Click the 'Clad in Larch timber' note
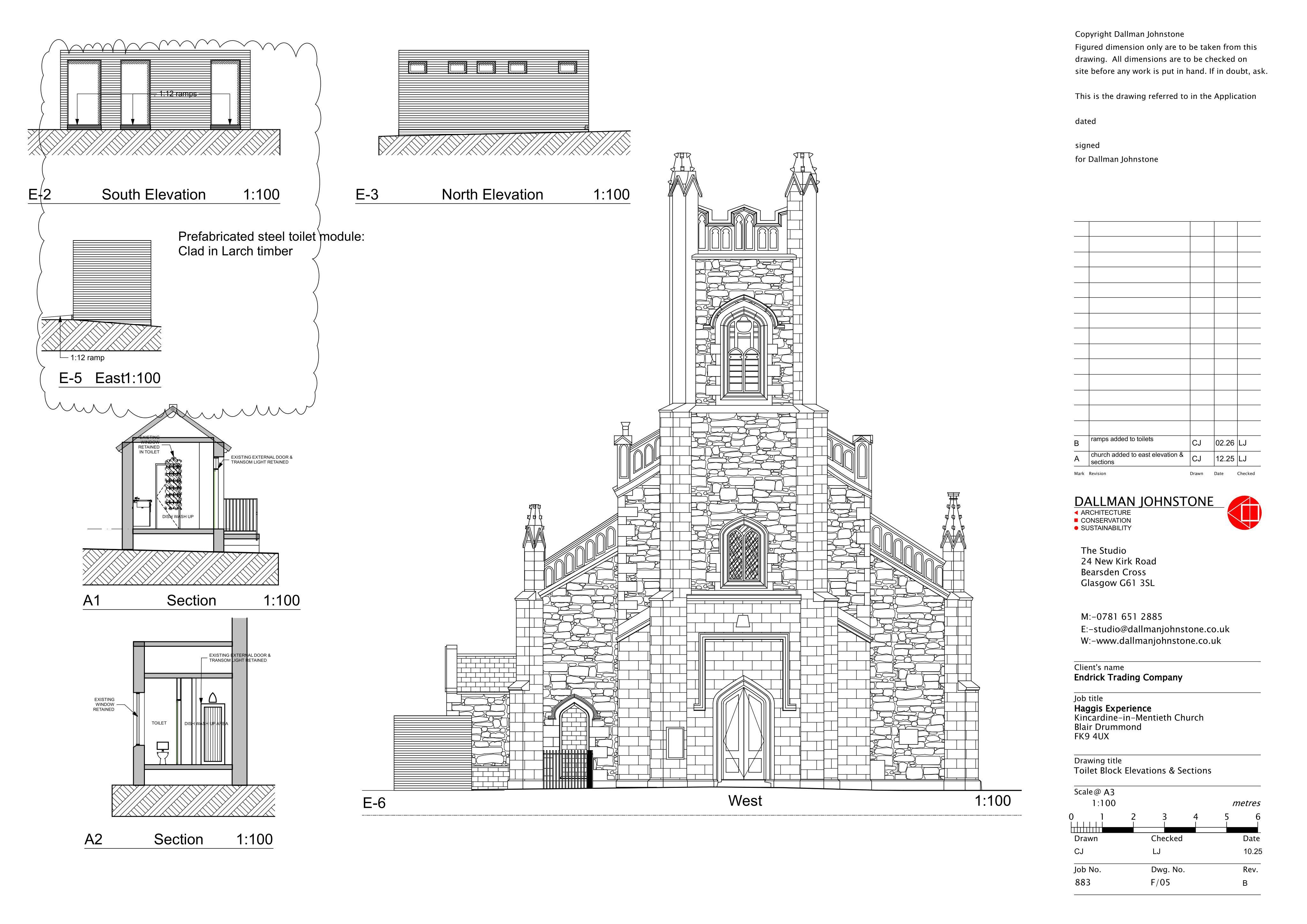 click(x=235, y=251)
